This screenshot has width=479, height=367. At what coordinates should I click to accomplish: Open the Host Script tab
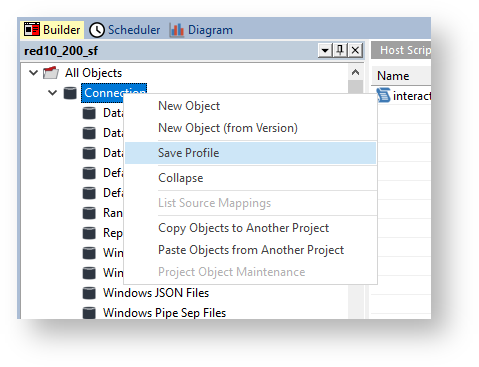[401, 50]
